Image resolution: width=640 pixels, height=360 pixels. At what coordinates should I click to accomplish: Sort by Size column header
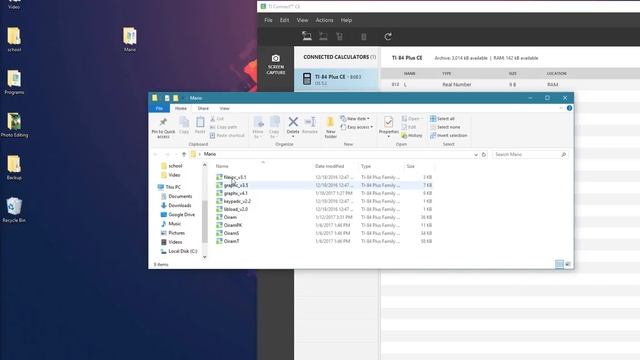tap(411, 166)
